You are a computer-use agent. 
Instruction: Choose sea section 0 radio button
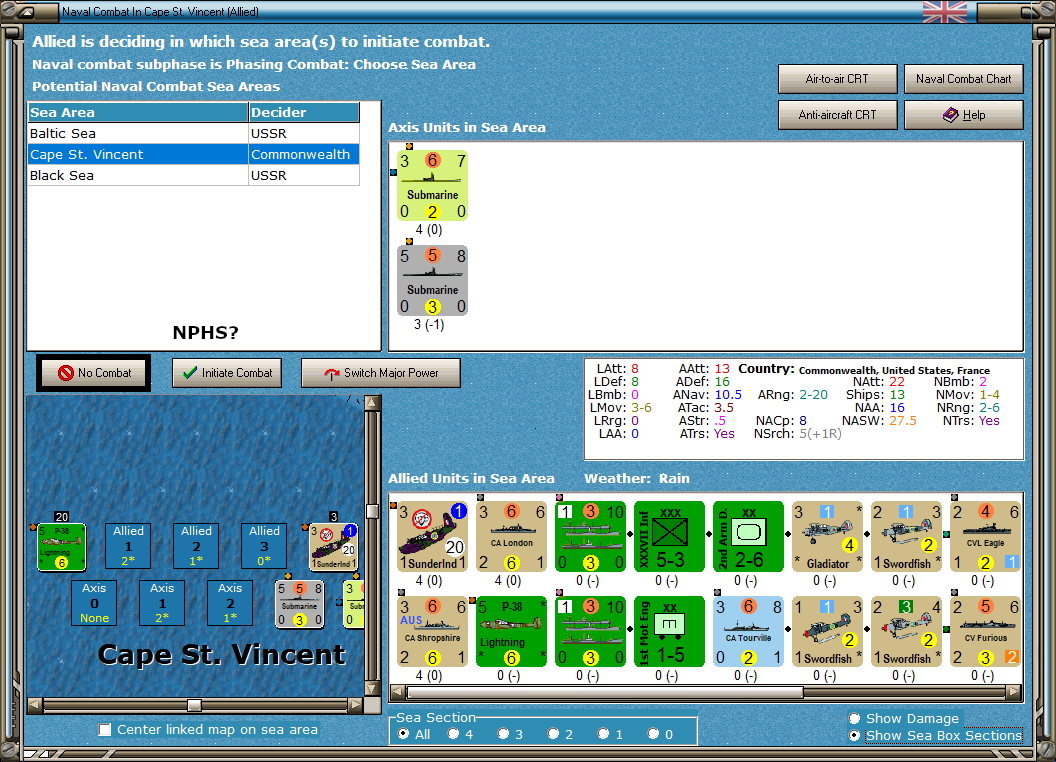click(x=653, y=734)
